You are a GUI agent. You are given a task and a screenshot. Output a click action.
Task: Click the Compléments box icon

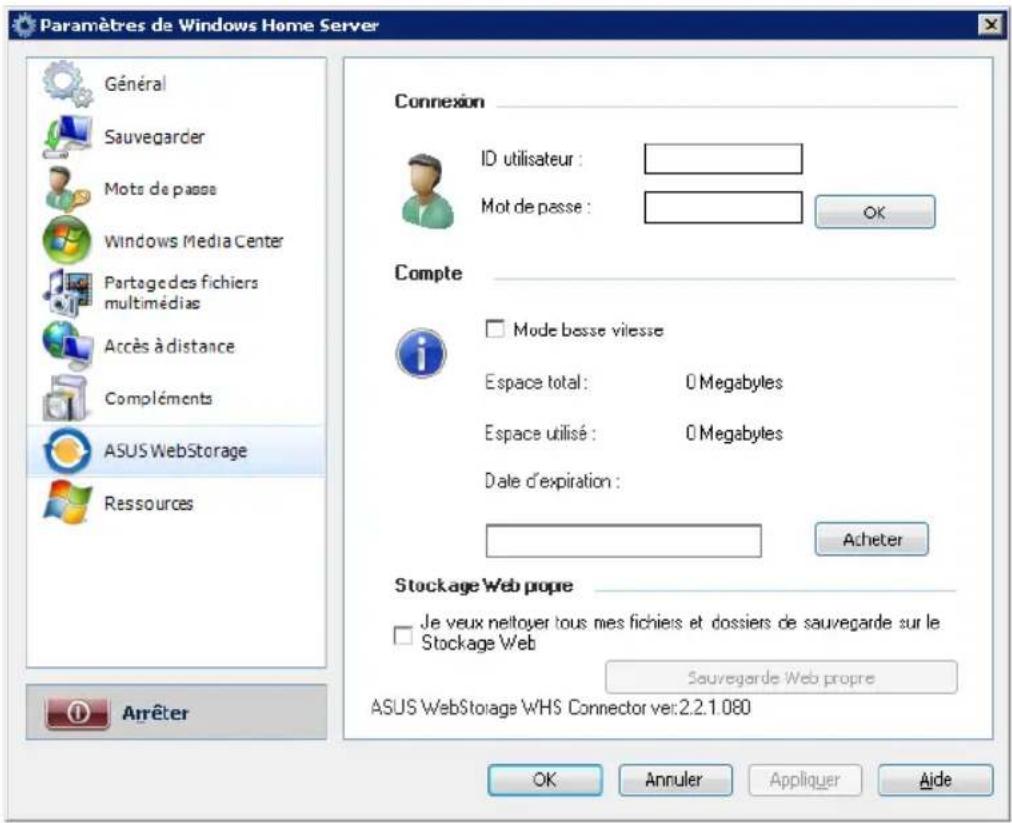65,398
